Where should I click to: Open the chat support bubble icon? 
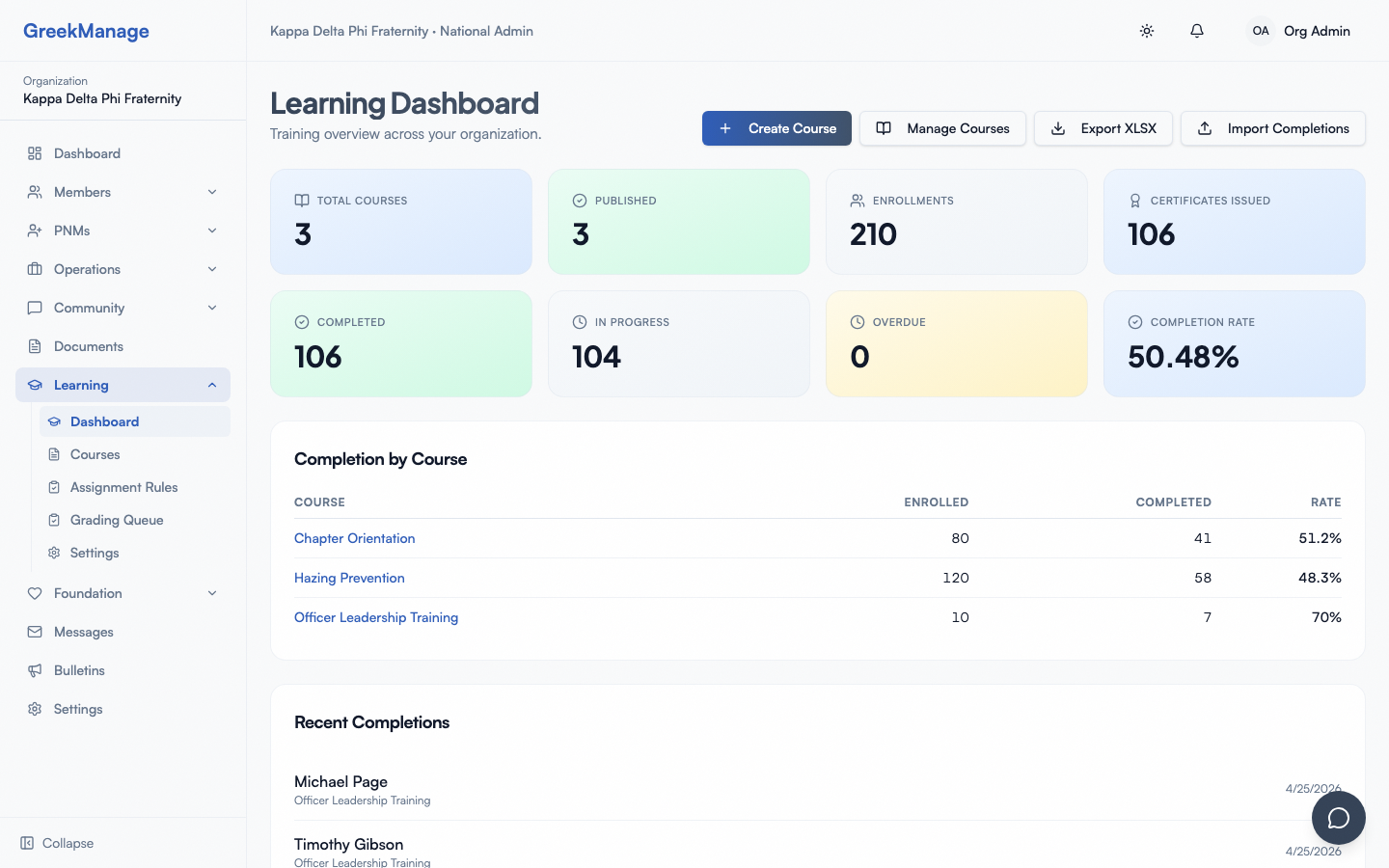pos(1338,817)
